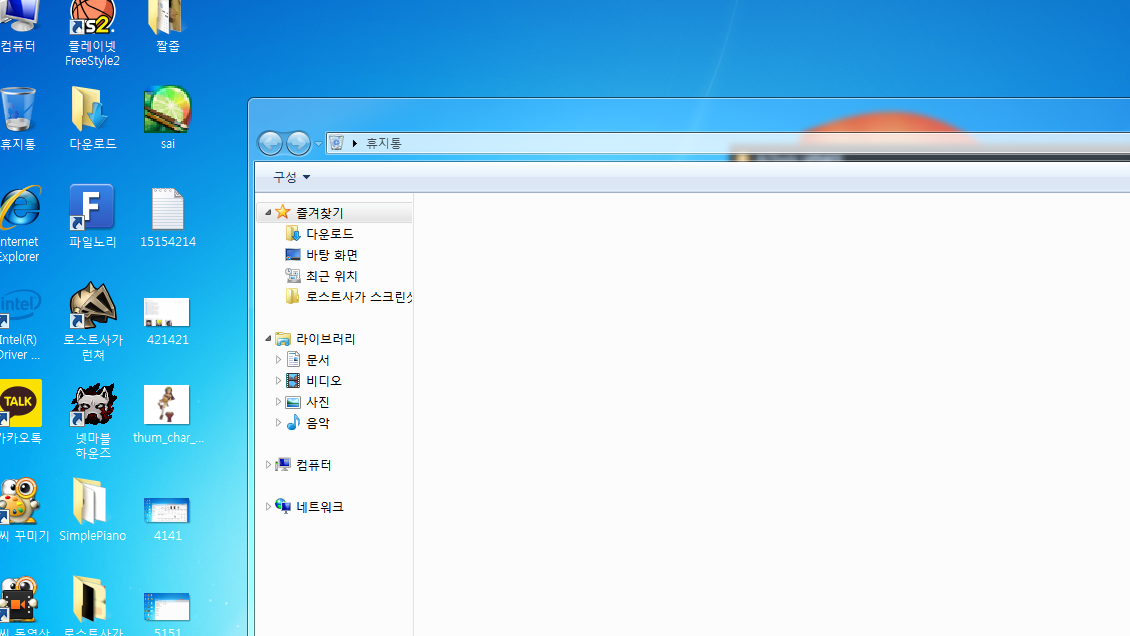Select 문서 library
The width and height of the screenshot is (1130, 636).
pyautogui.click(x=318, y=359)
